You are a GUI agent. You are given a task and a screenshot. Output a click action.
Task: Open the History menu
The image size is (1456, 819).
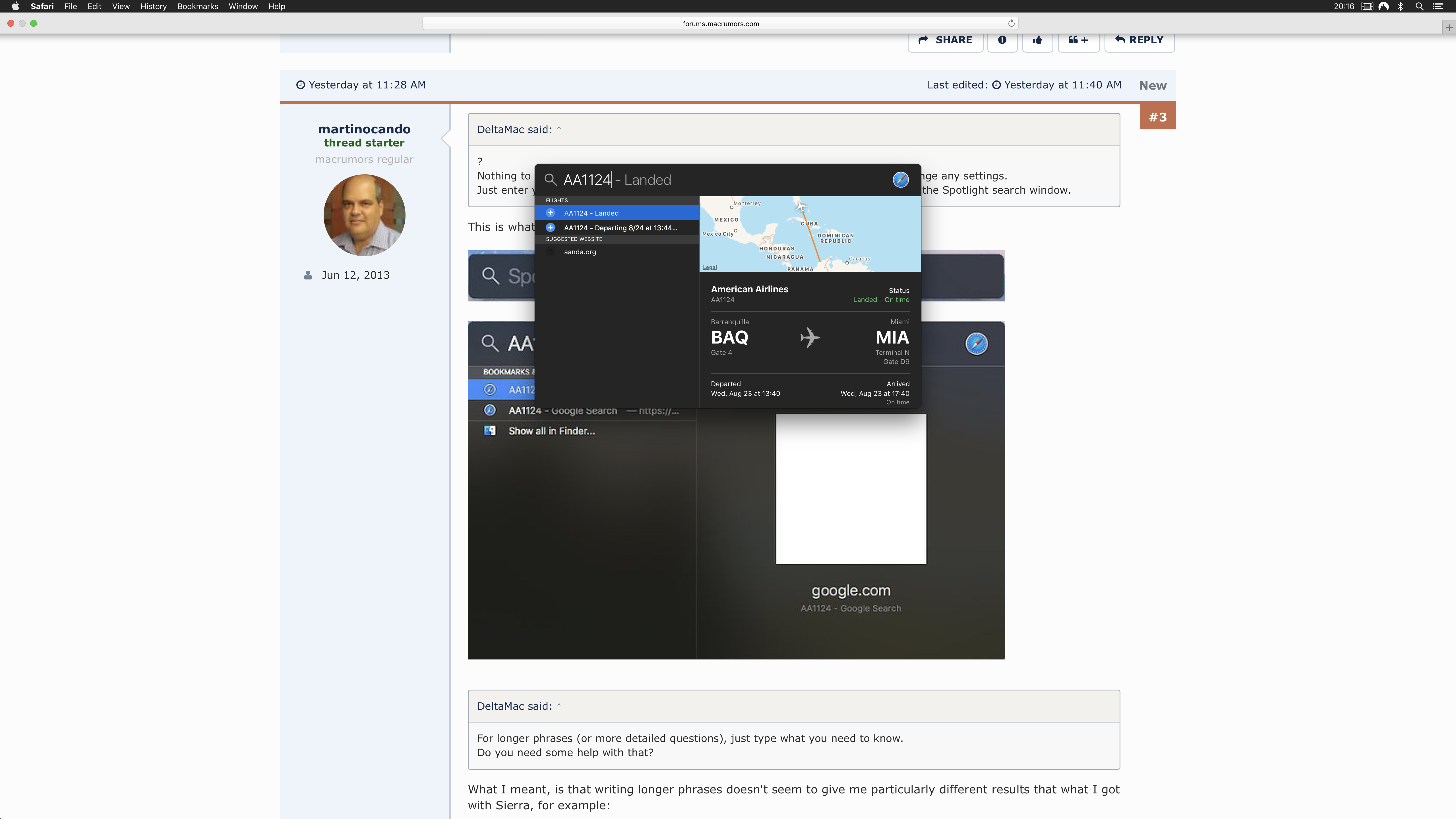(153, 6)
